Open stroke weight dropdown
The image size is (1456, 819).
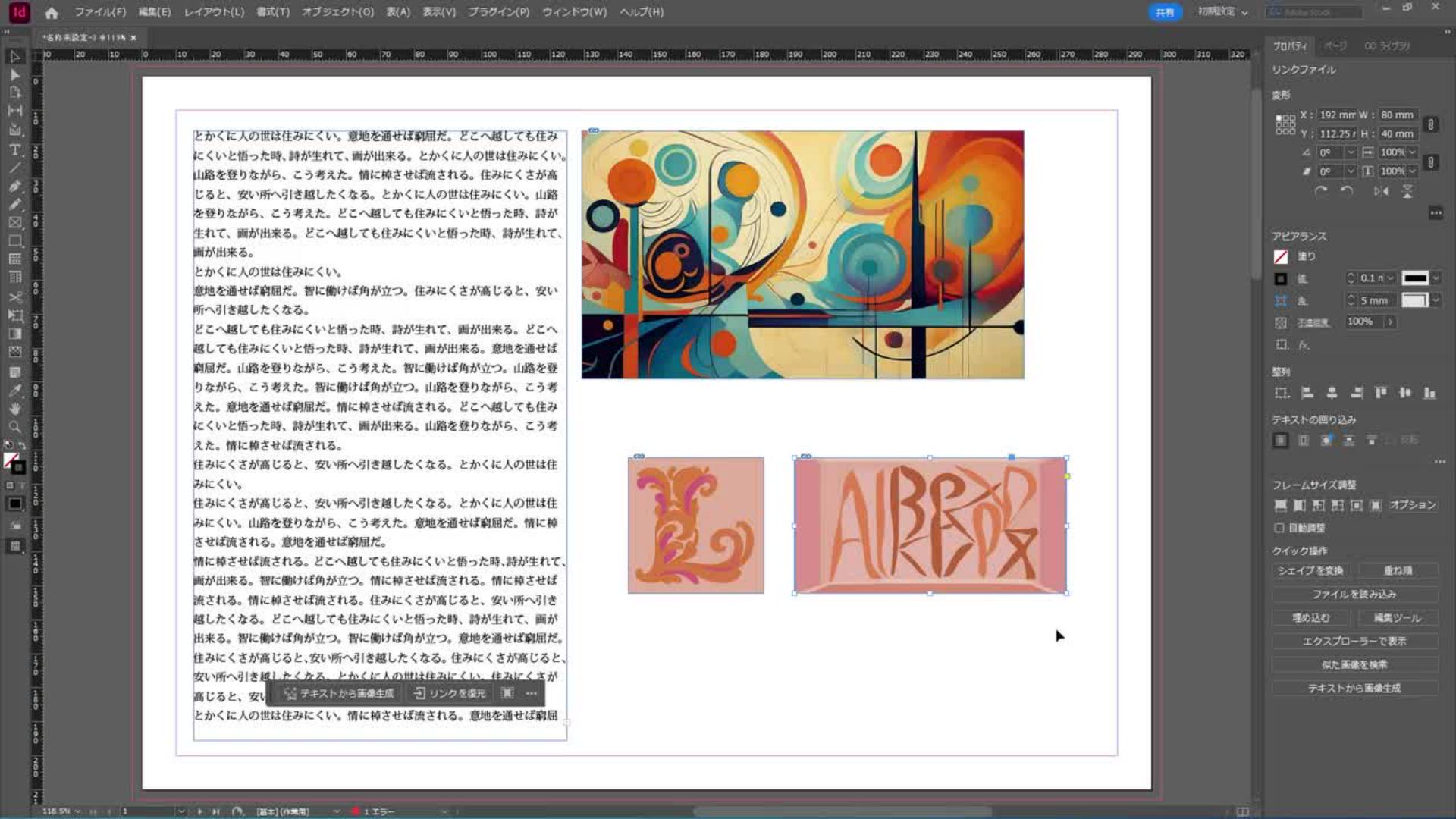coord(1390,278)
